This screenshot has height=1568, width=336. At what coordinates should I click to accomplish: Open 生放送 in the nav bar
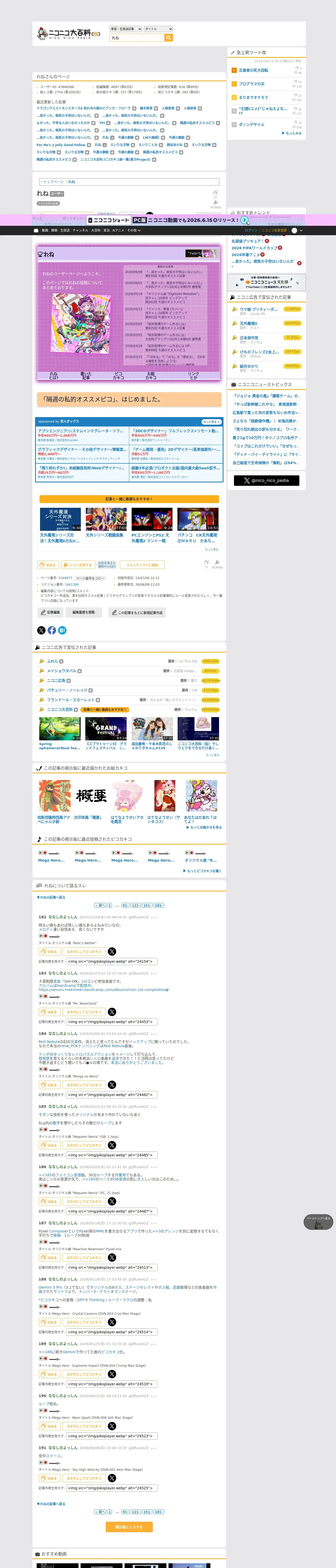65,231
